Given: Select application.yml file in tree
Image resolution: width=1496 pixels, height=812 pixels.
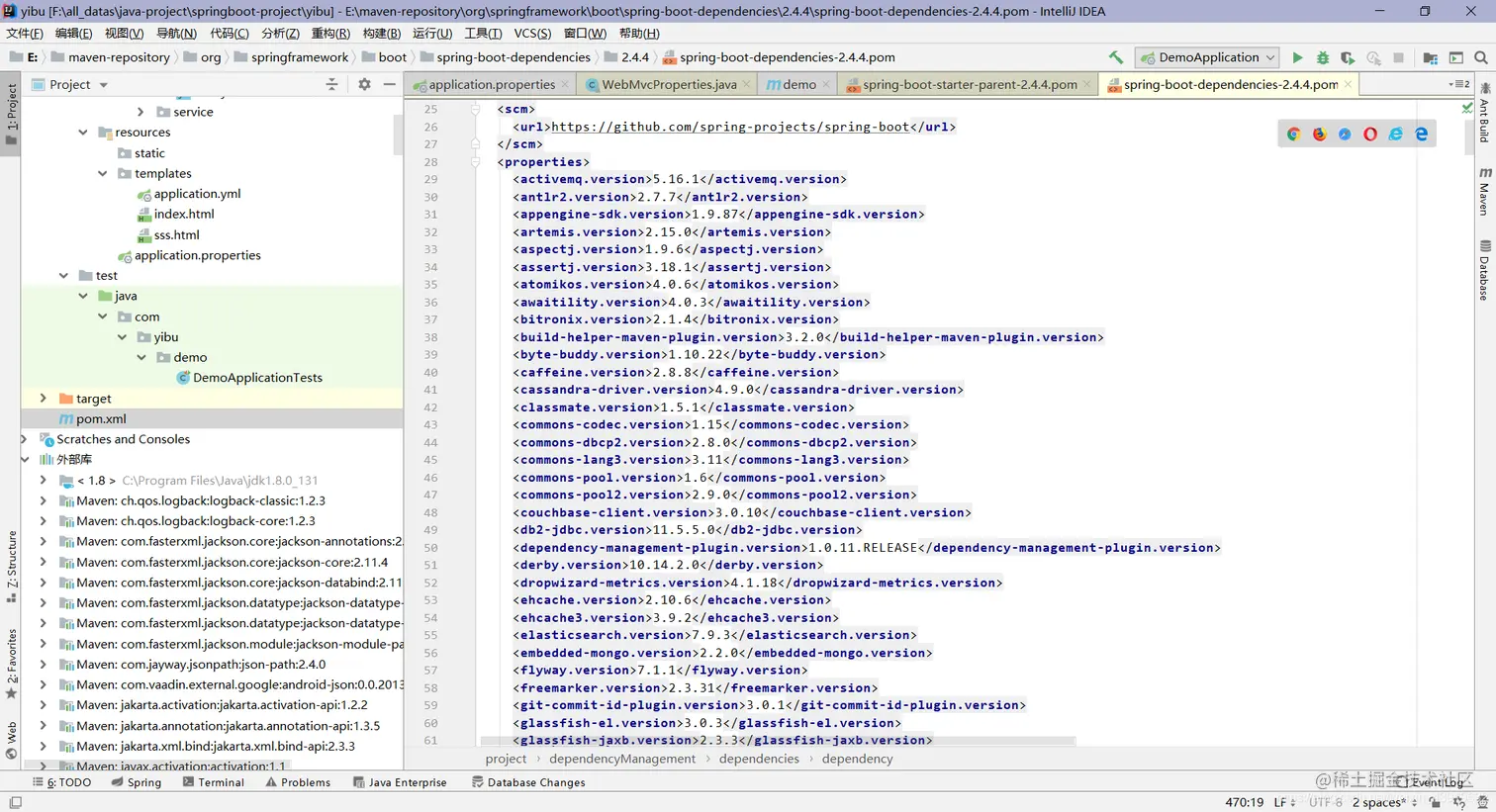Looking at the screenshot, I should tap(197, 194).
